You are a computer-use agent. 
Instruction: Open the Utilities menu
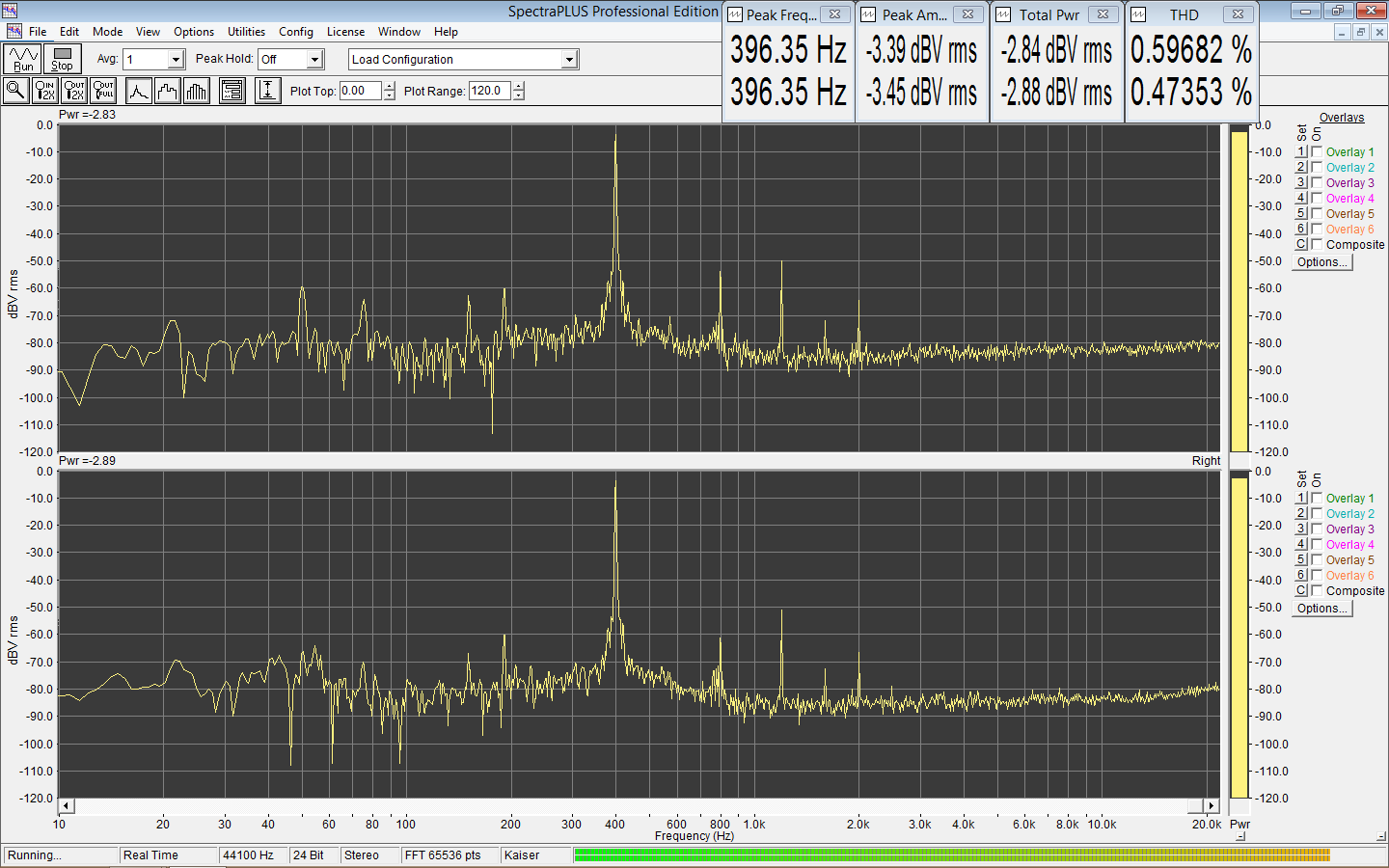point(246,32)
